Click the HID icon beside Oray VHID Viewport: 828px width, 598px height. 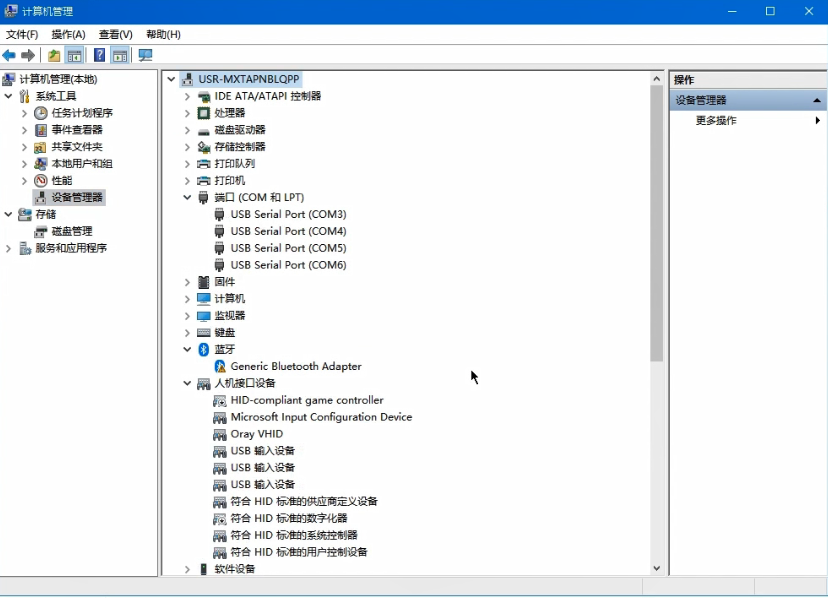pyautogui.click(x=220, y=434)
